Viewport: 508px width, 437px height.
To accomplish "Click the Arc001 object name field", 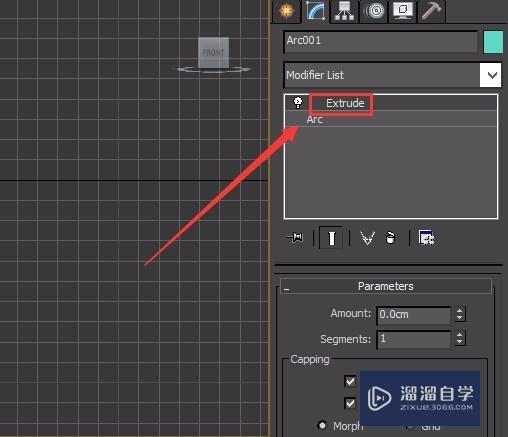I will pos(381,41).
